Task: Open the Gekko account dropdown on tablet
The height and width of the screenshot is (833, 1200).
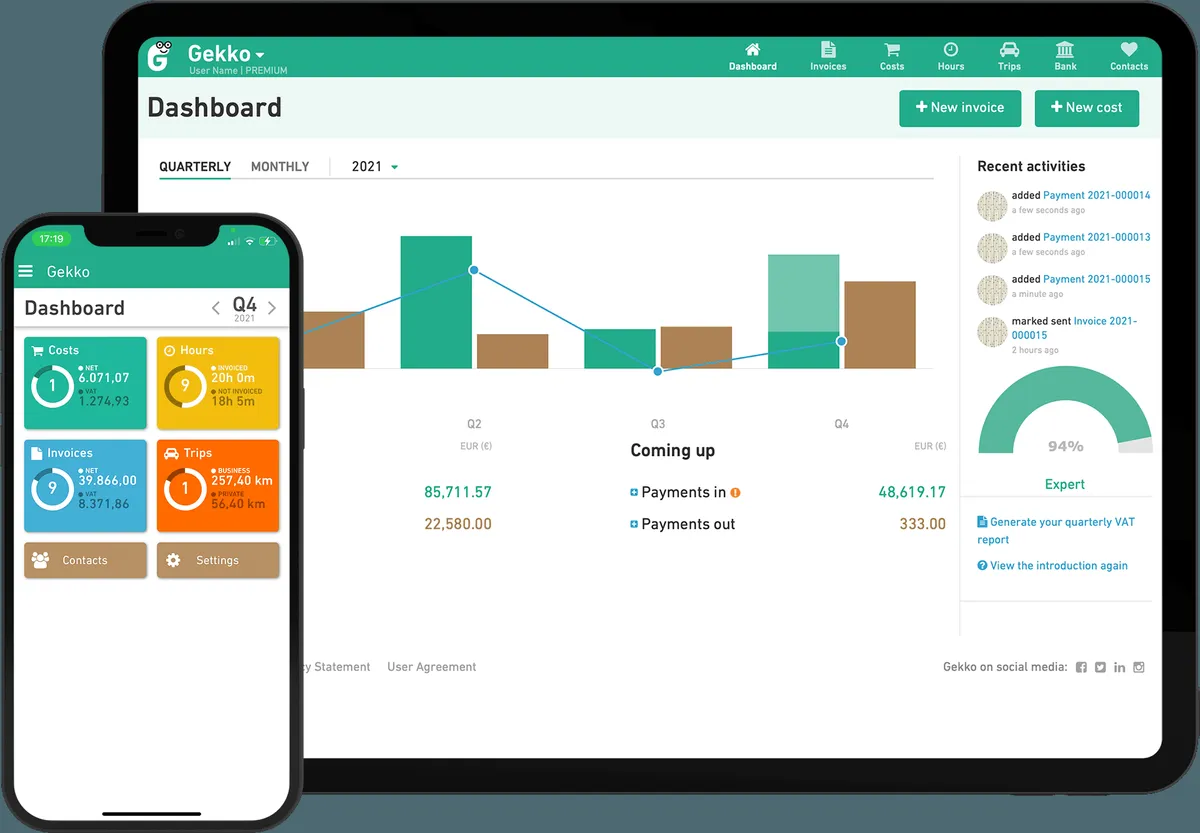Action: tap(226, 54)
